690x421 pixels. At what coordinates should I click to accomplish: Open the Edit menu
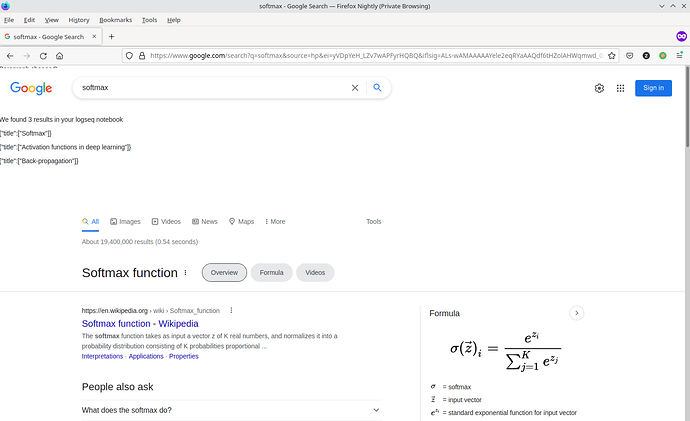(29, 20)
